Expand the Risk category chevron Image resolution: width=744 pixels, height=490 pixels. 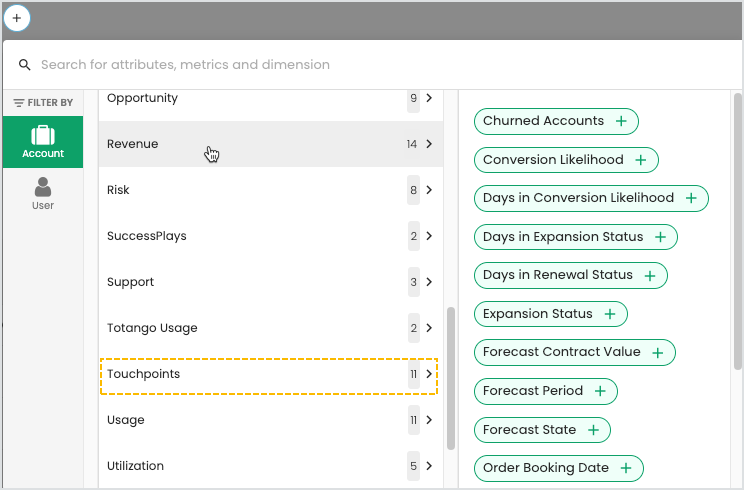coord(429,190)
